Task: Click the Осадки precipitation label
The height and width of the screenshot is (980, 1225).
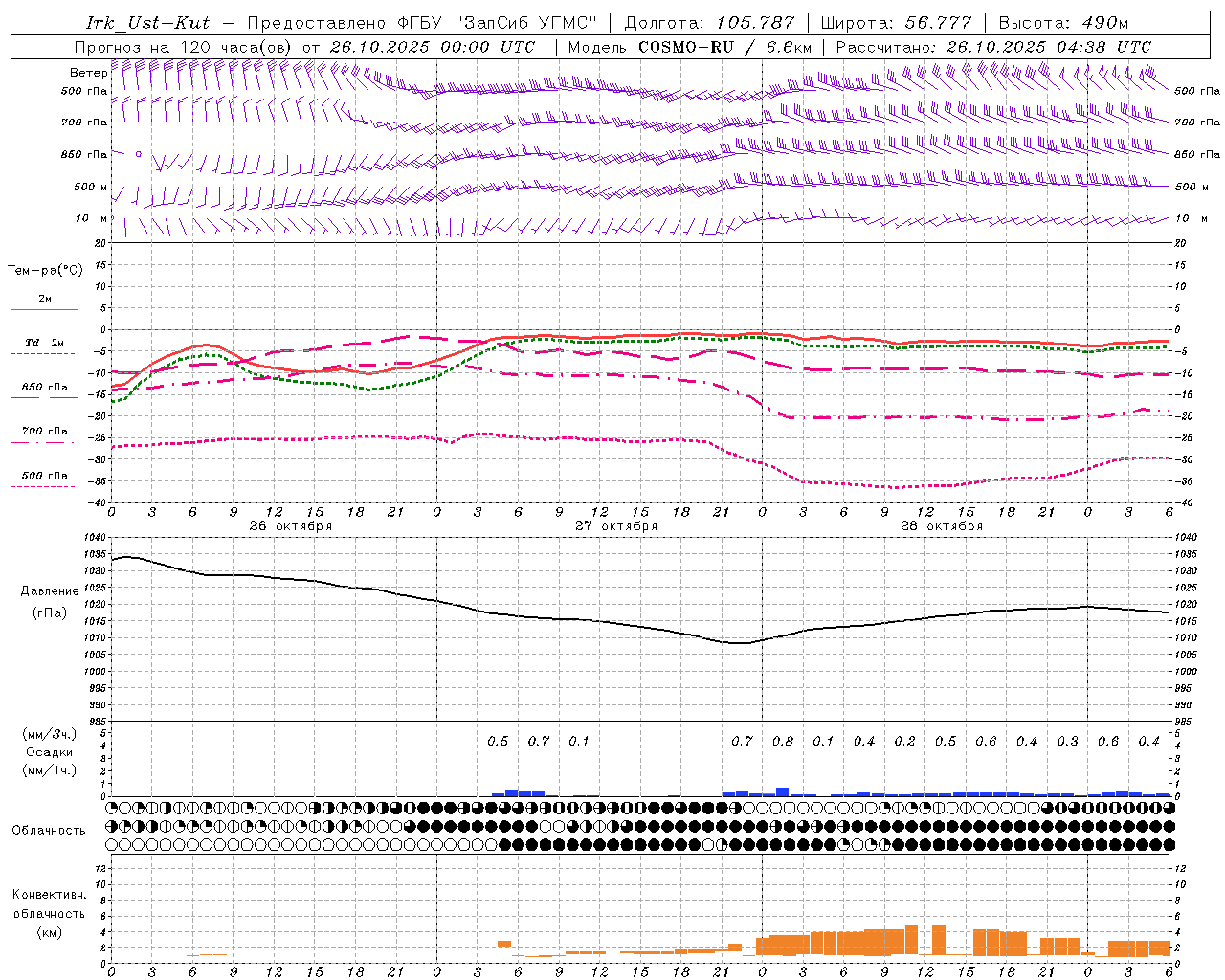Action: (x=50, y=752)
